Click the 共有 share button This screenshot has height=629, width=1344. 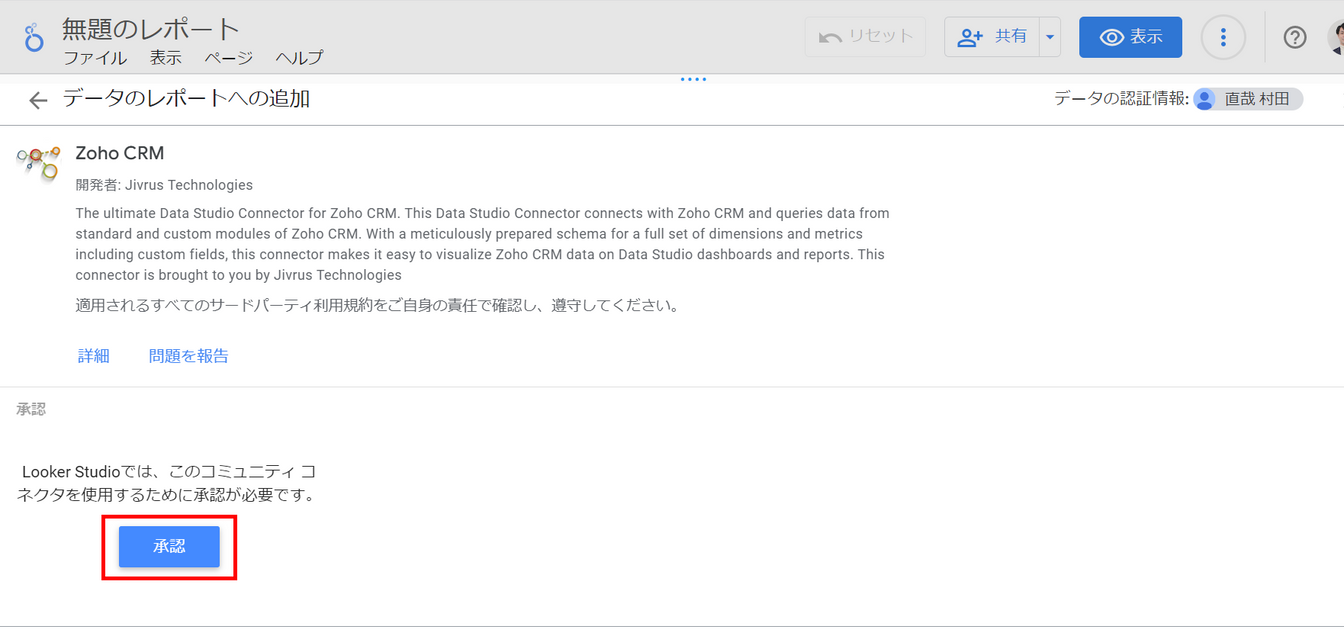(992, 37)
